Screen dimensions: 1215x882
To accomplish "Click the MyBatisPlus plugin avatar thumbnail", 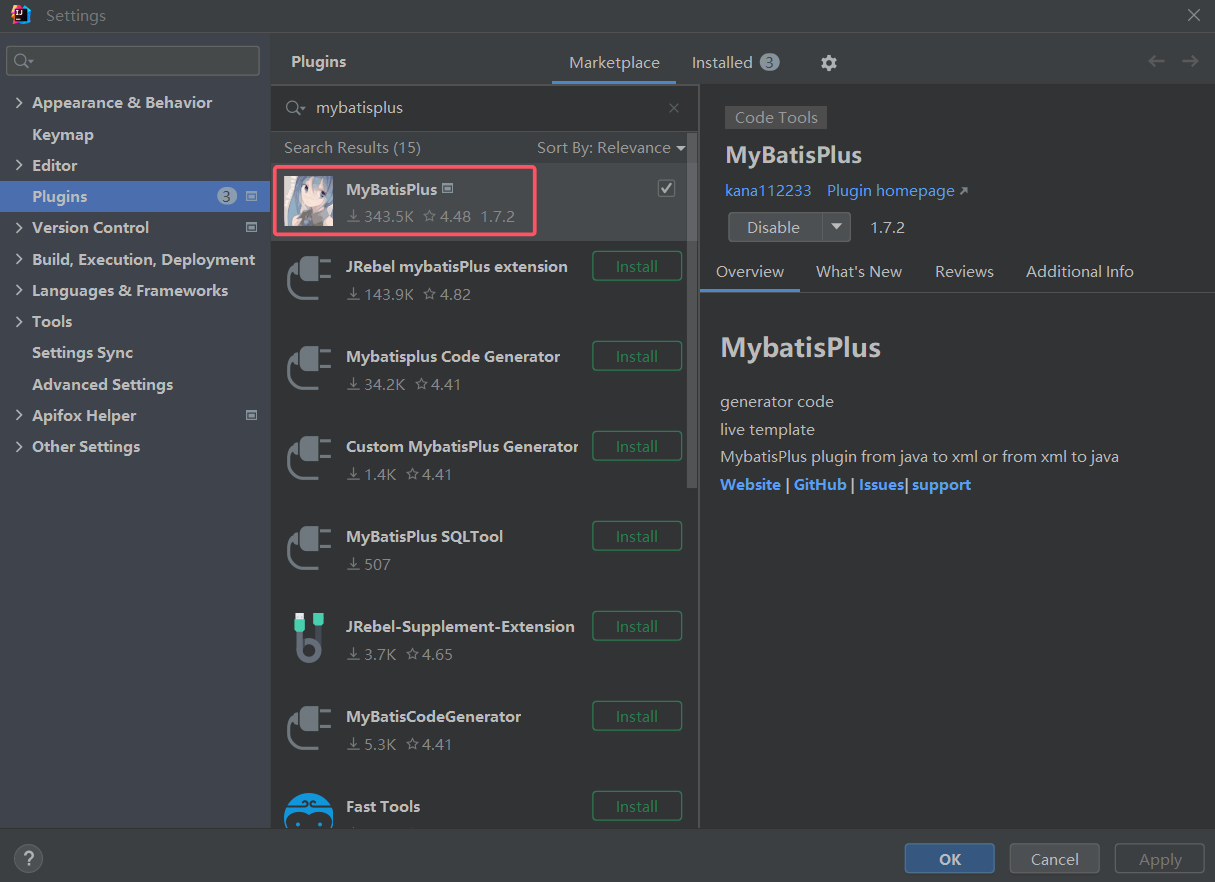I will [x=308, y=201].
